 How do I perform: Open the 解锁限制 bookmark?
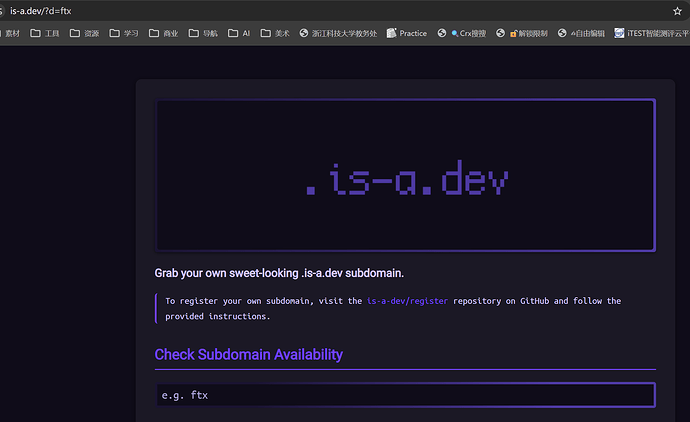tap(522, 33)
